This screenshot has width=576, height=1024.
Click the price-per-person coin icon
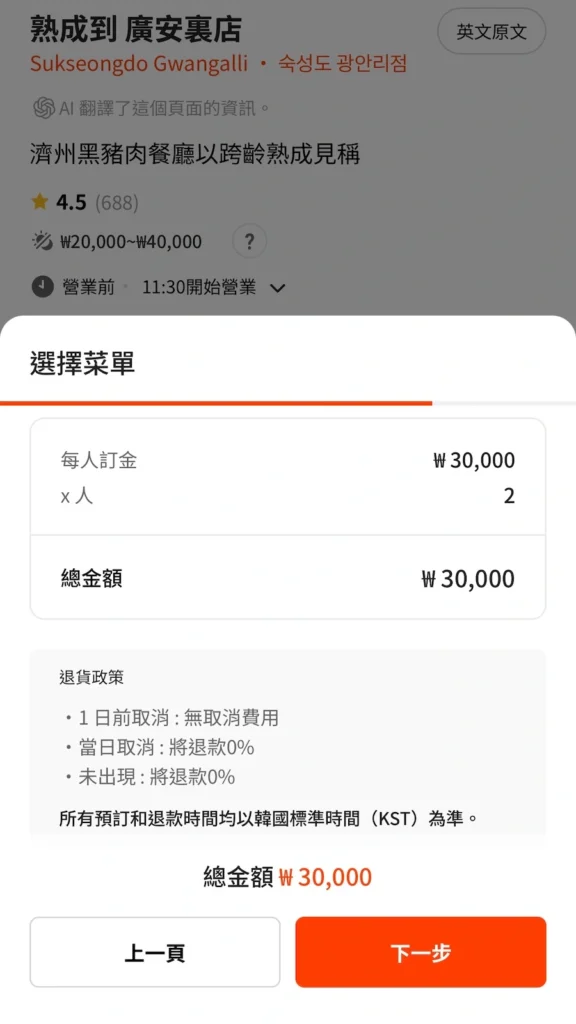pos(39,242)
